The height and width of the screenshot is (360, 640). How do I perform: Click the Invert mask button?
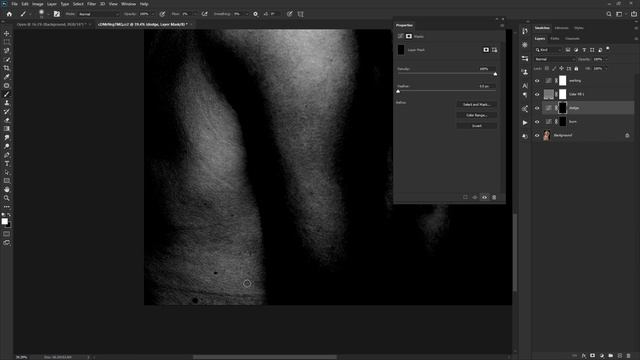point(476,126)
